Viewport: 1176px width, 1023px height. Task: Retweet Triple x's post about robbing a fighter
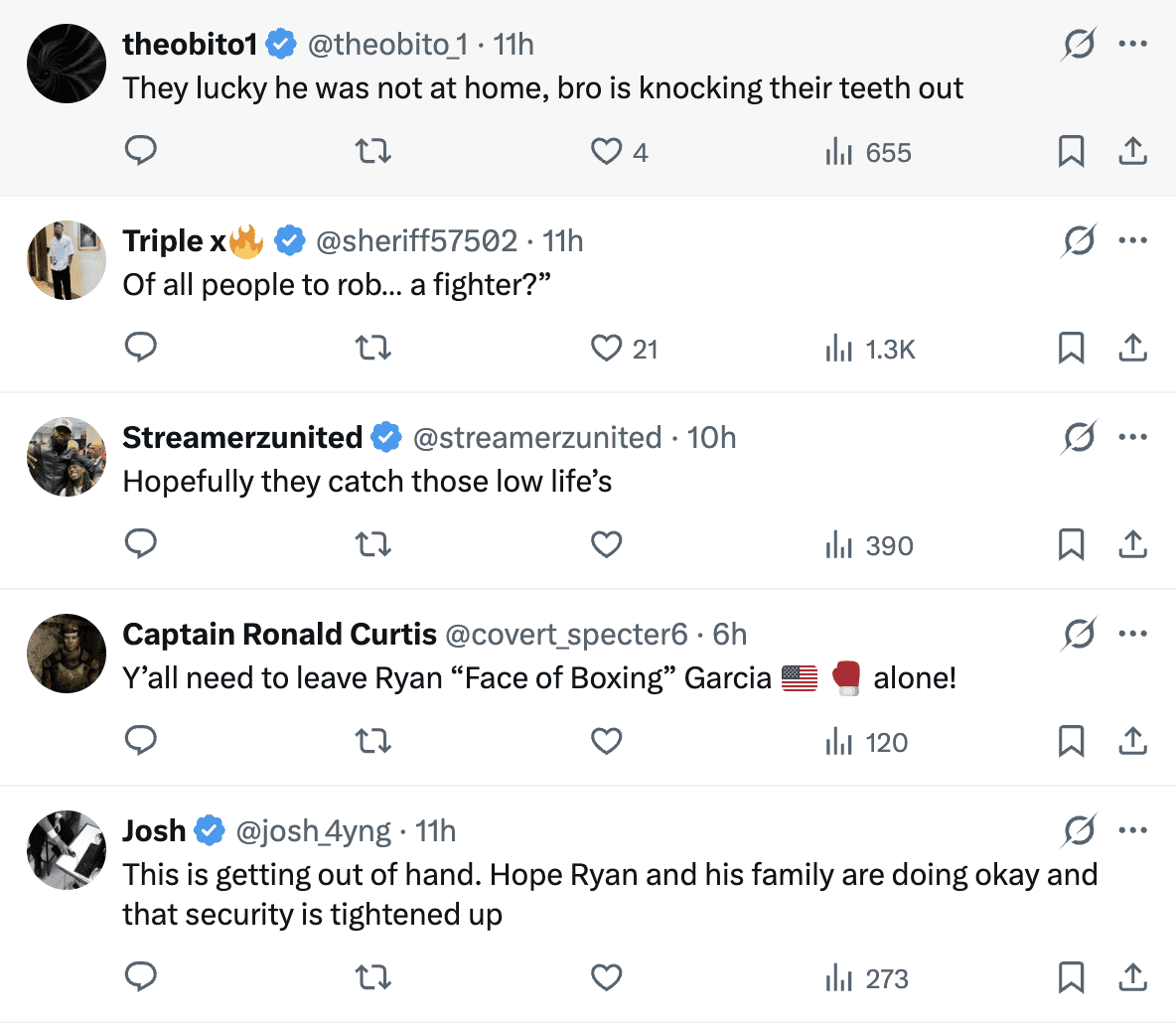[x=372, y=347]
